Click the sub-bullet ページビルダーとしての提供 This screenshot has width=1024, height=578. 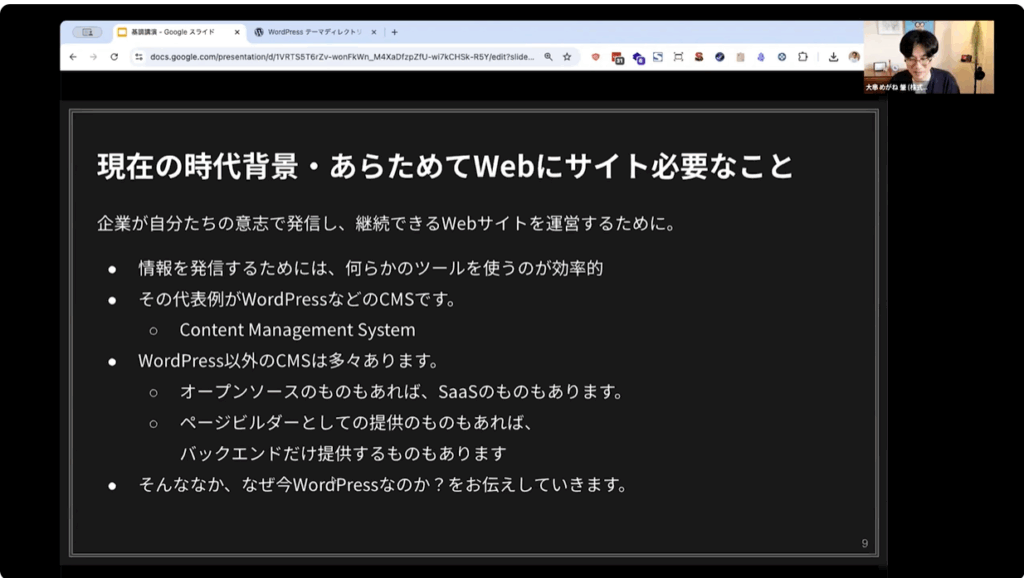pos(357,423)
